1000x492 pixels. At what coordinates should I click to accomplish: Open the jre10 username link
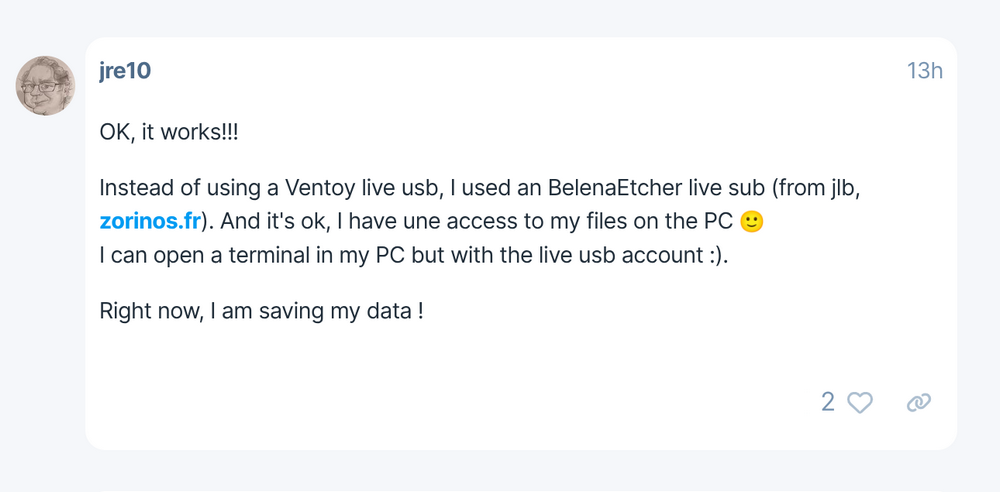click(125, 71)
